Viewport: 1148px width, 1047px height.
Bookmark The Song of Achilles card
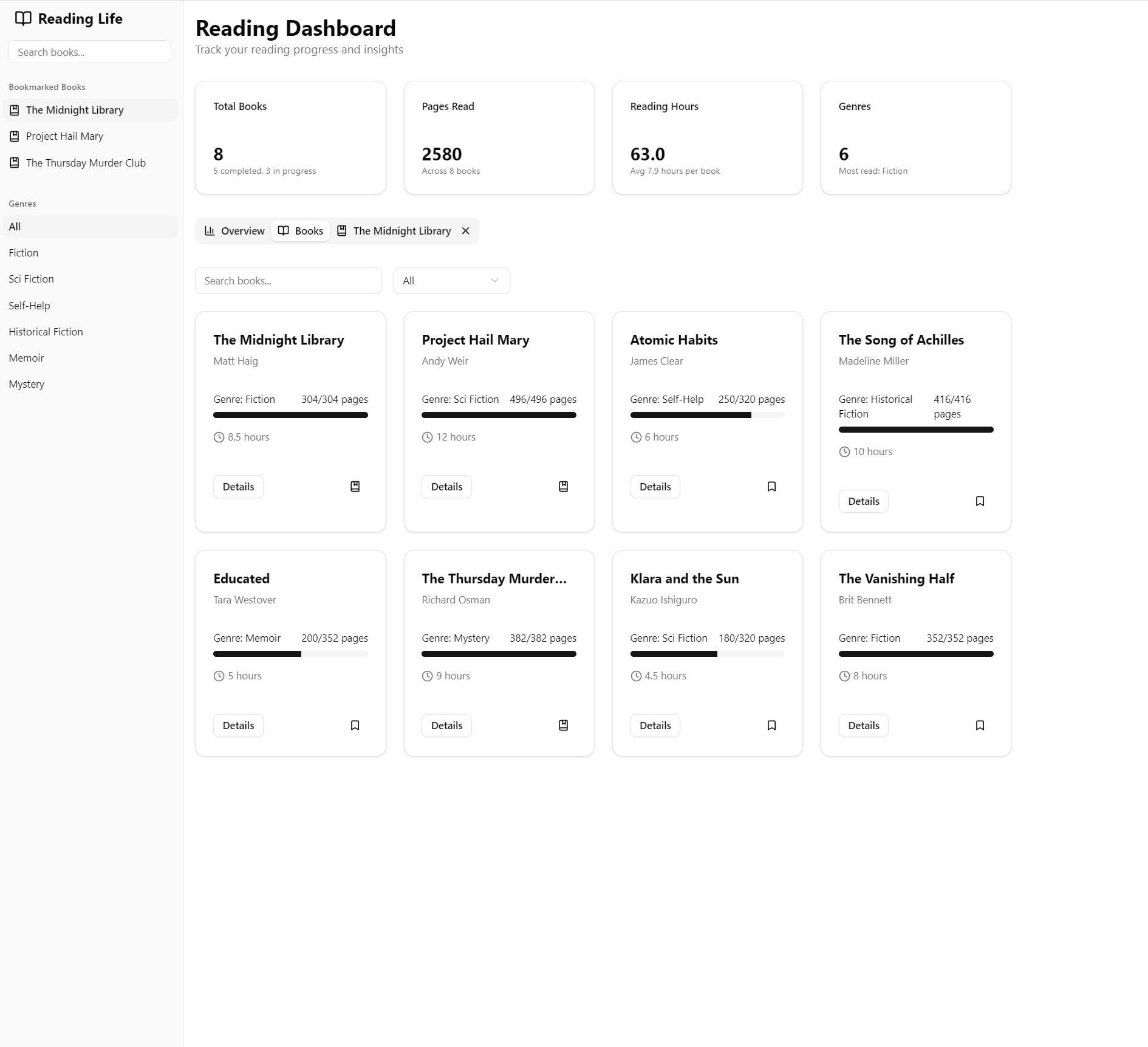(980, 501)
